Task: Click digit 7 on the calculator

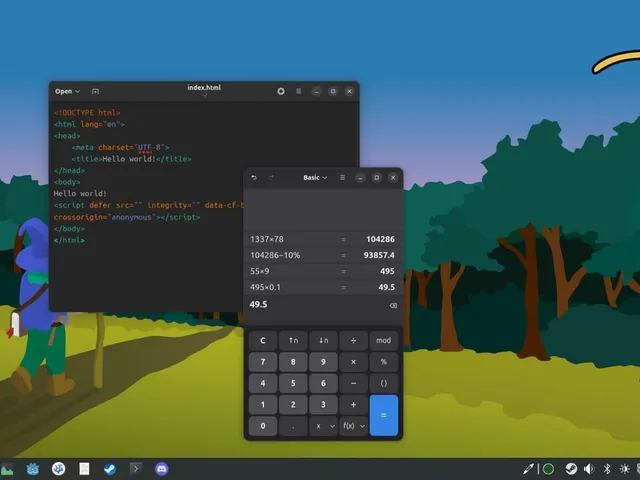Action: (263, 362)
